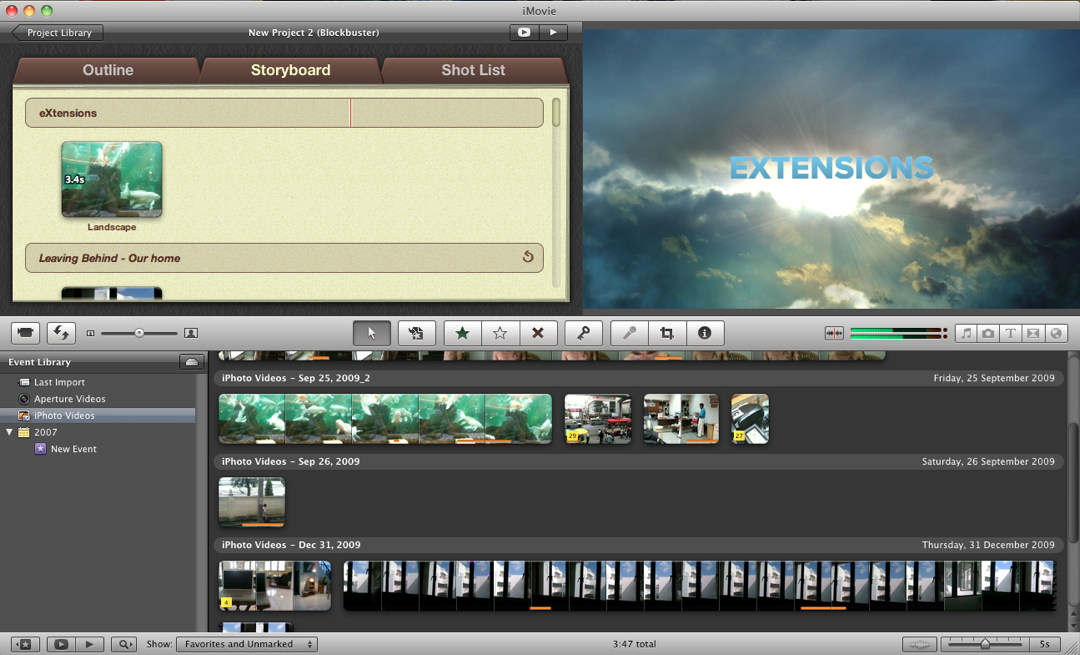
Task: Show the Maps and Backgrounds globe browser
Action: (1055, 333)
